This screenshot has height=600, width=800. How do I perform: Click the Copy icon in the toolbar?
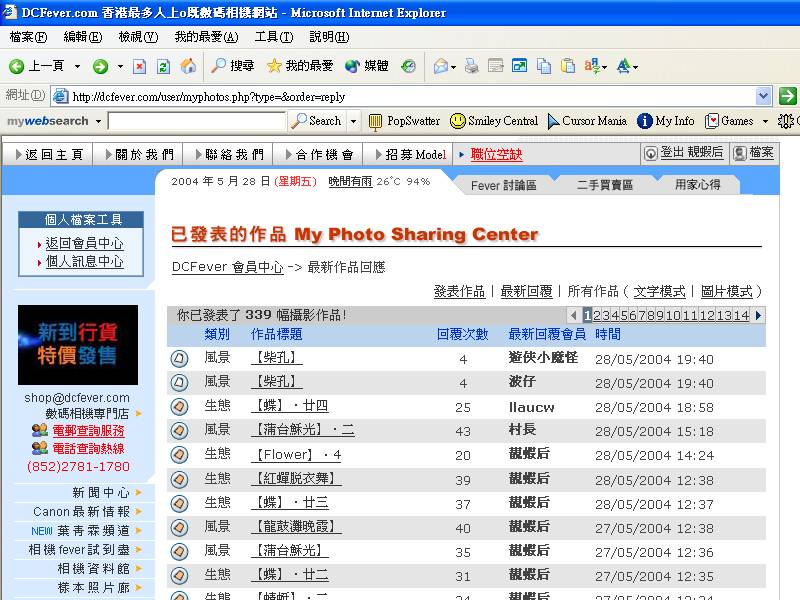544,66
